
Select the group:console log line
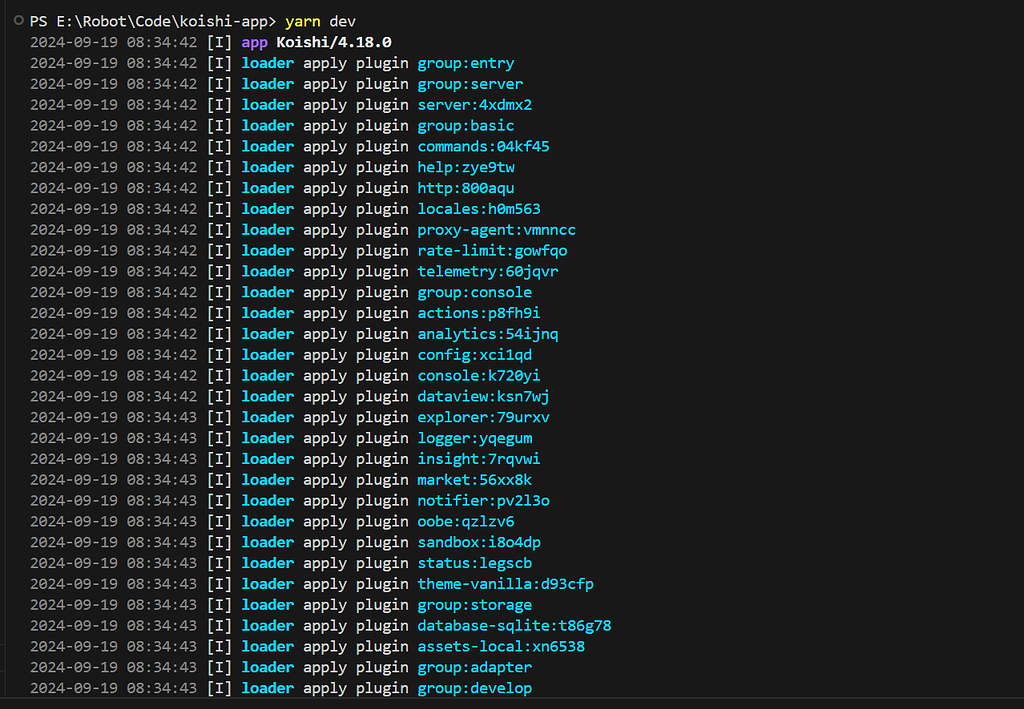point(474,292)
